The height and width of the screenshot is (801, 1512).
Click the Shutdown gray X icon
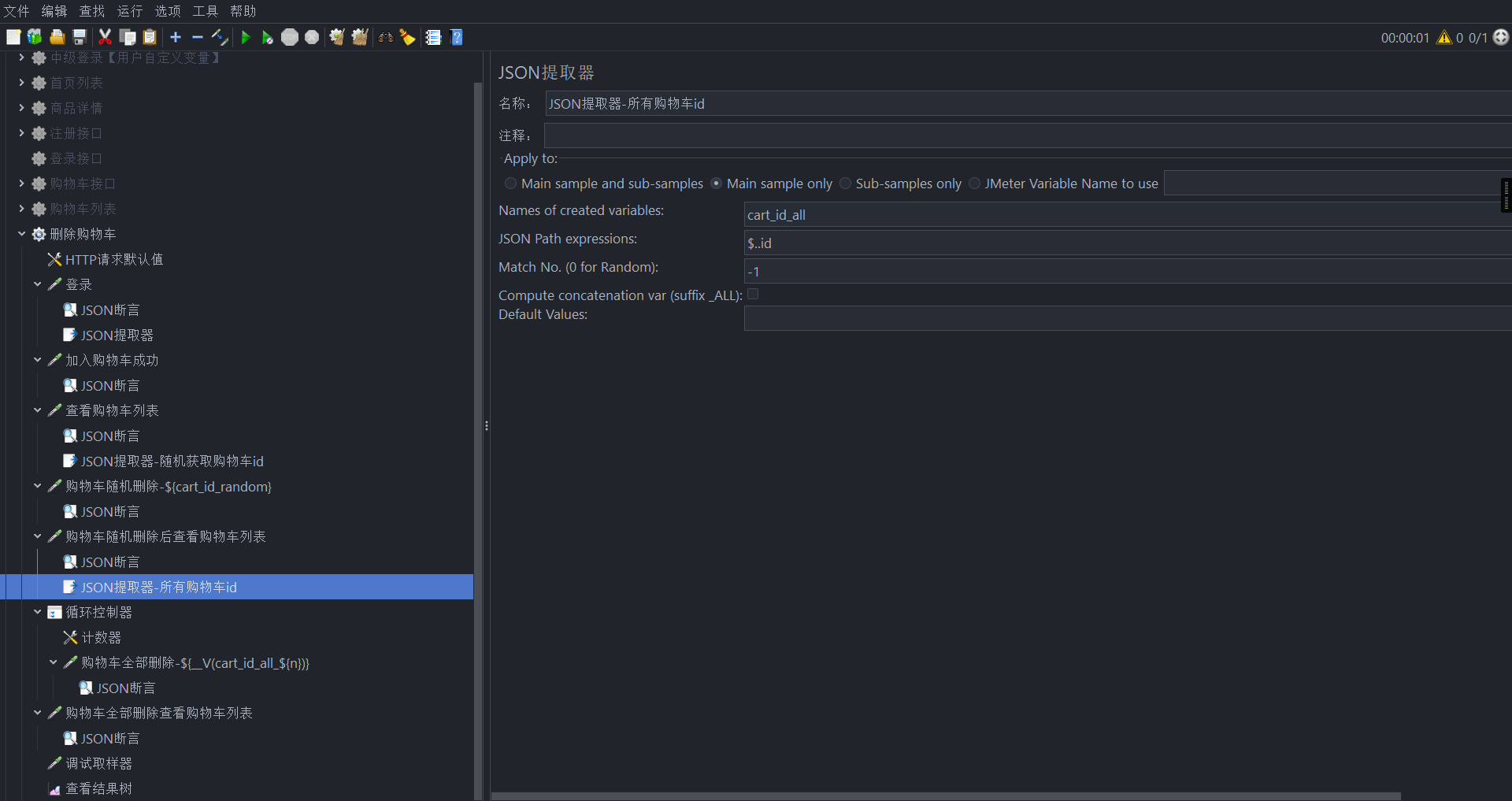312,37
